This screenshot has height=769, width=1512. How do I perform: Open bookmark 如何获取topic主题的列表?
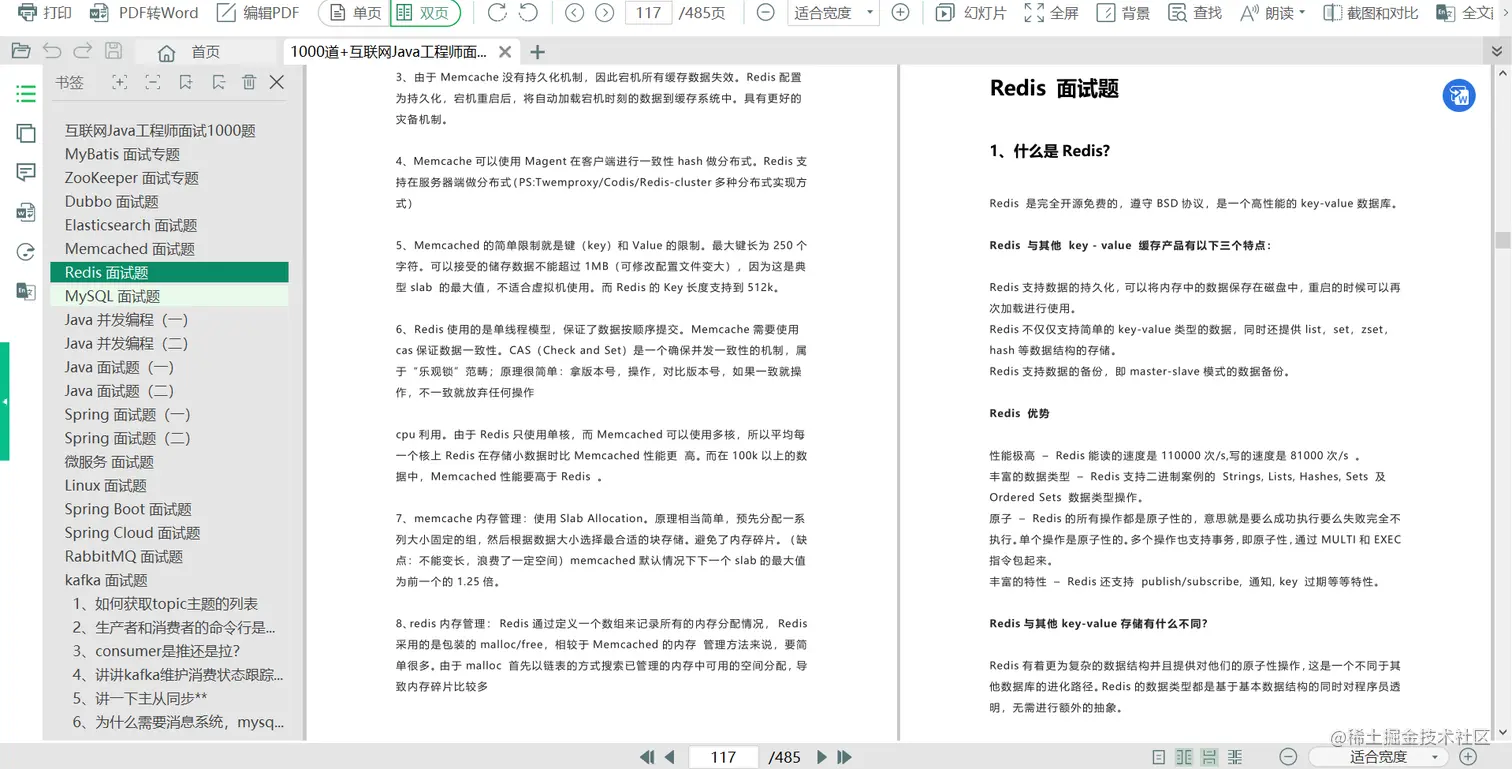click(165, 604)
